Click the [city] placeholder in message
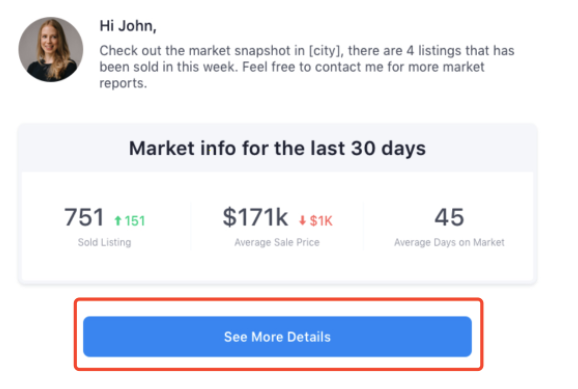This screenshot has height=389, width=578. pos(326,51)
